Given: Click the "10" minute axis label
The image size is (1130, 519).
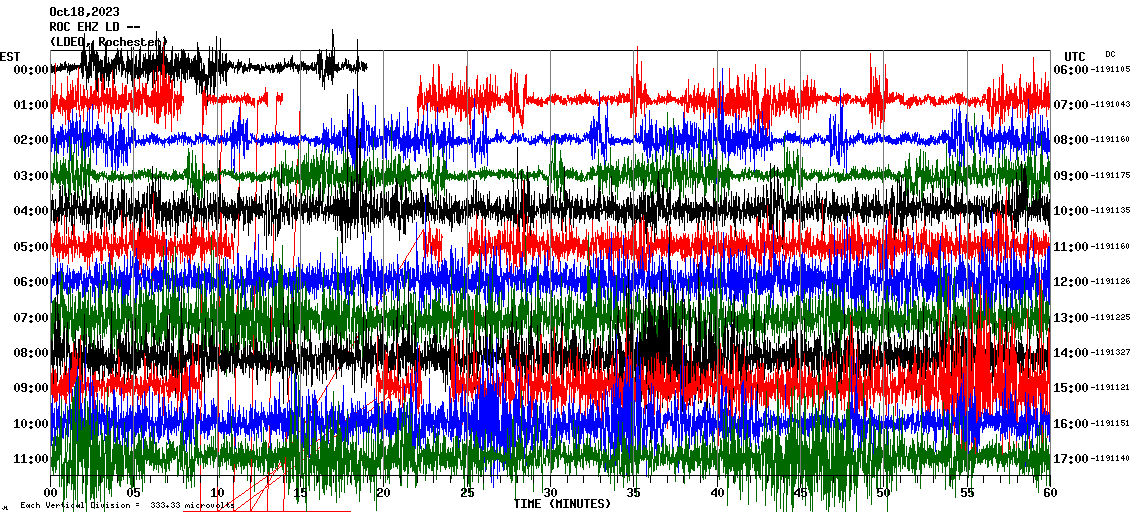Looking at the screenshot, I should pyautogui.click(x=217, y=493).
